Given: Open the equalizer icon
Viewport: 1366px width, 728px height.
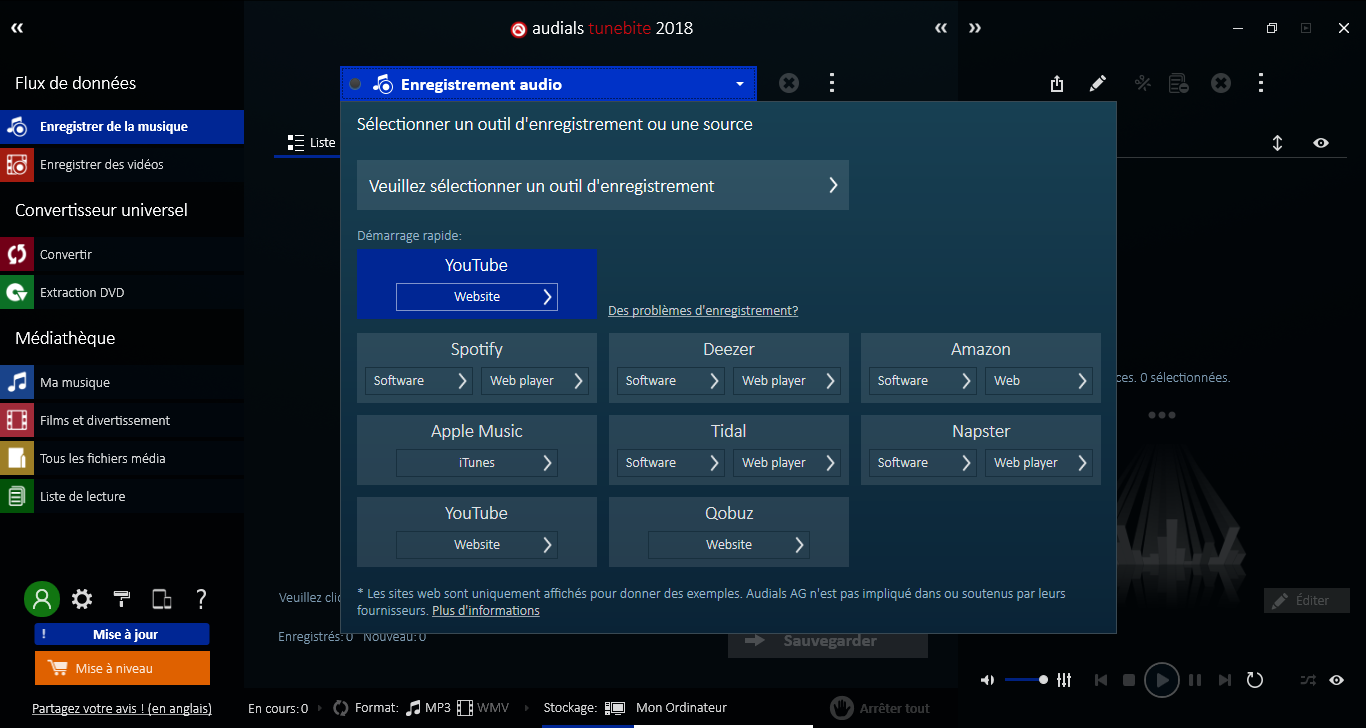Looking at the screenshot, I should coord(1064,680).
